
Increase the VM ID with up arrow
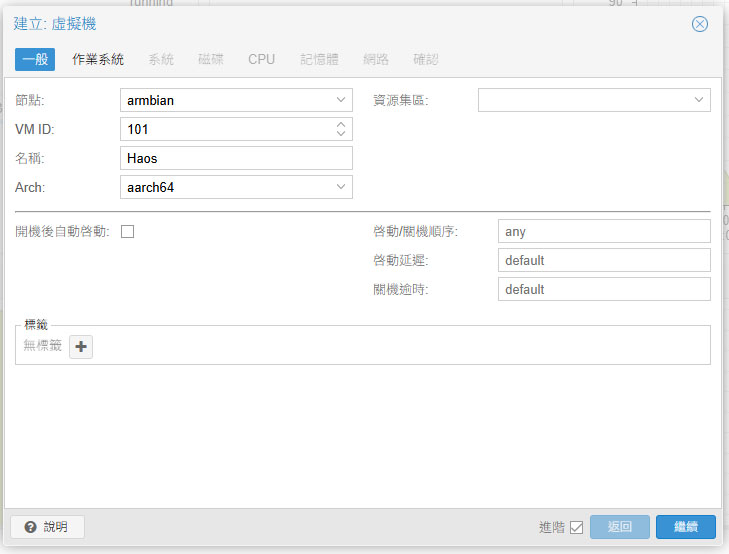(x=341, y=124)
